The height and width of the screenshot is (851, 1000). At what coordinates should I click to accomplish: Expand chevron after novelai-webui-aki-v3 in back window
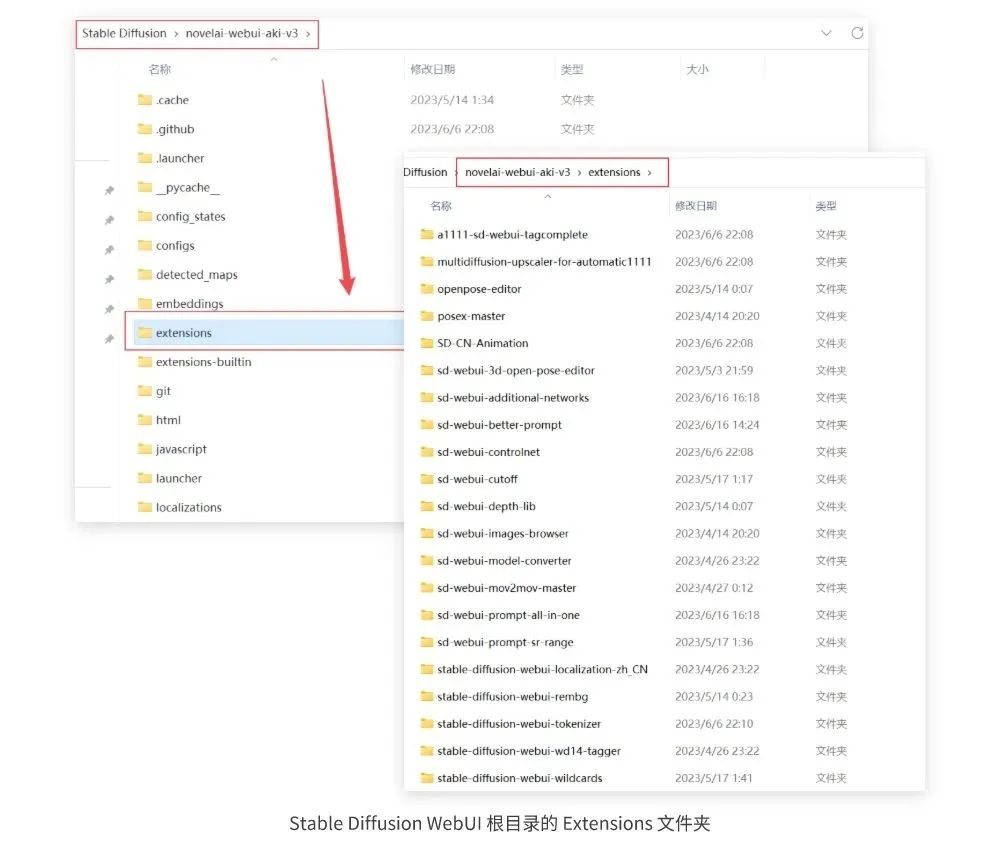309,33
